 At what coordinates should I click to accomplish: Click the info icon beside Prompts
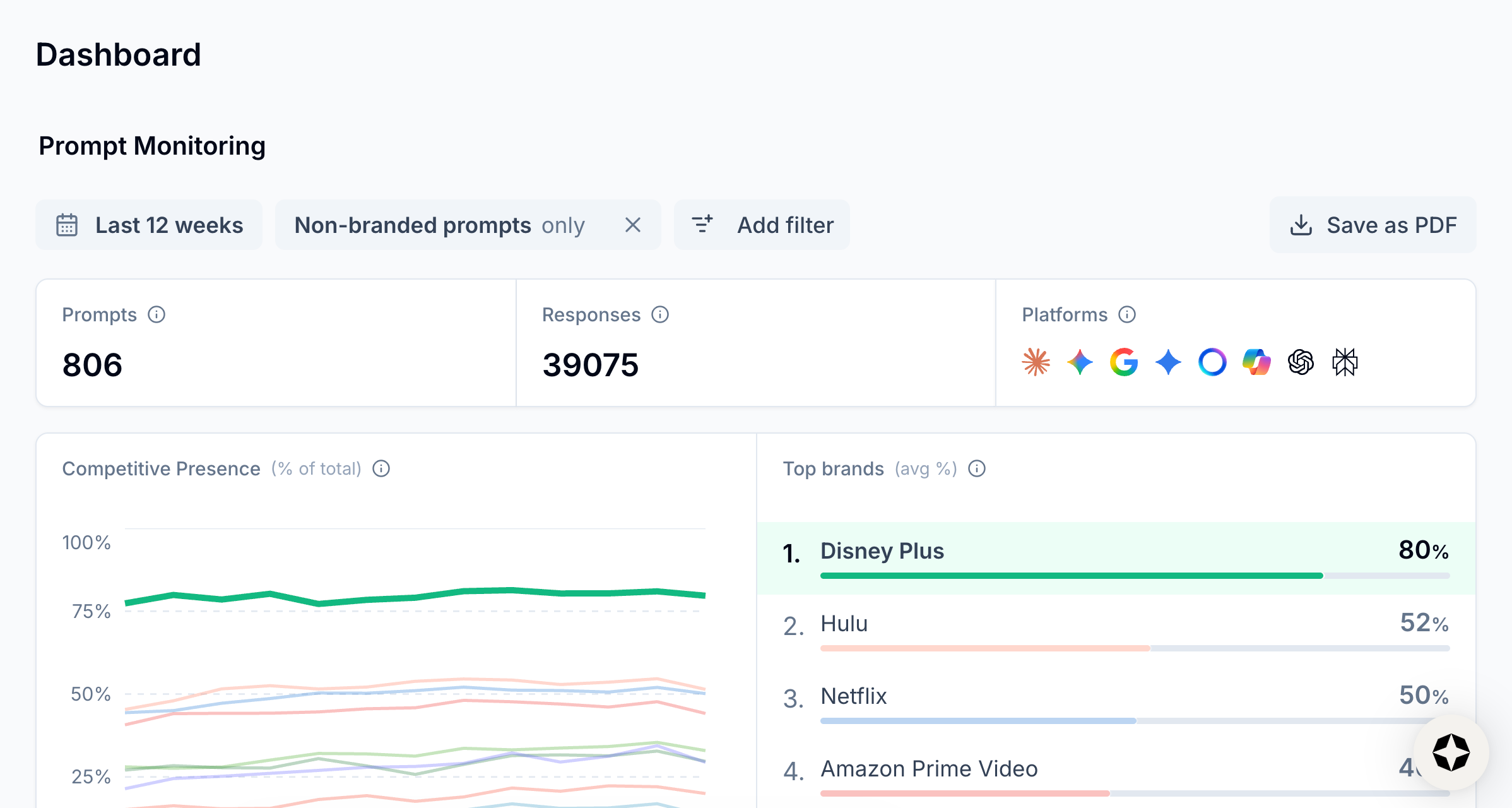coord(157,314)
